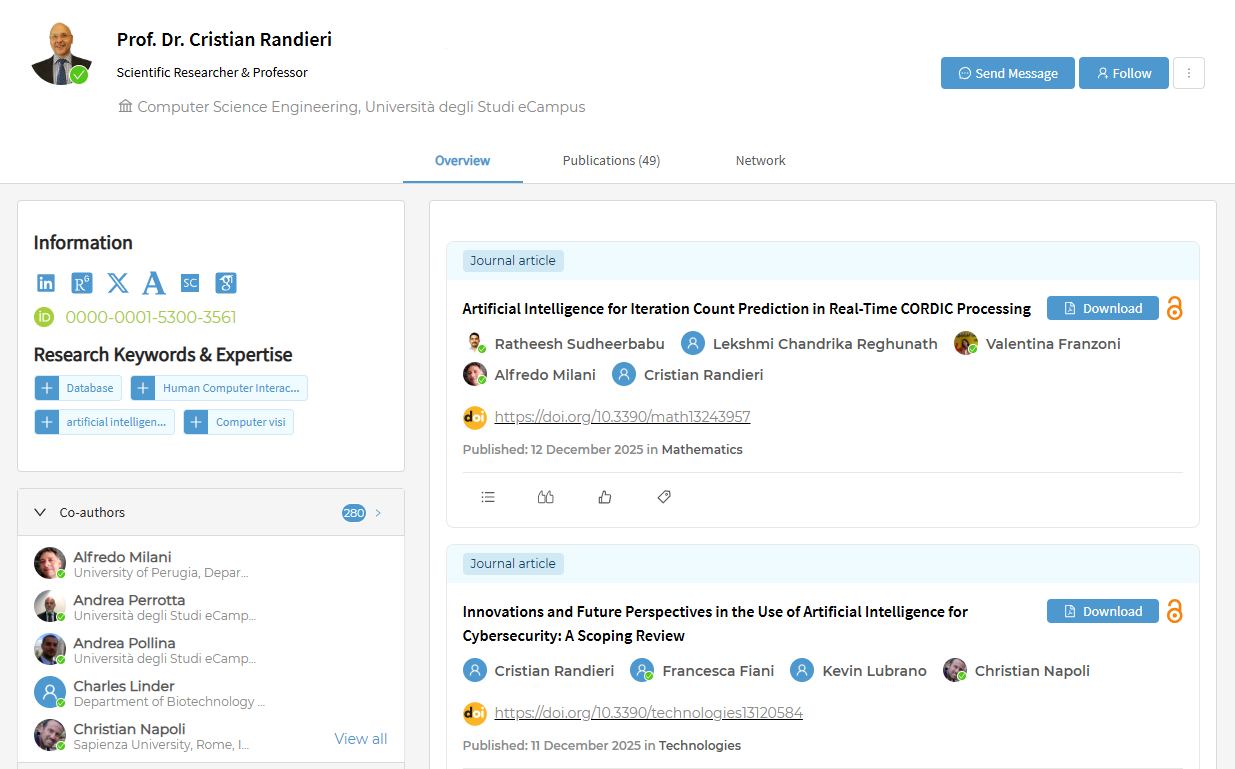Click the open access icon for CORDIC article
This screenshot has width=1235, height=769.
(x=1175, y=308)
